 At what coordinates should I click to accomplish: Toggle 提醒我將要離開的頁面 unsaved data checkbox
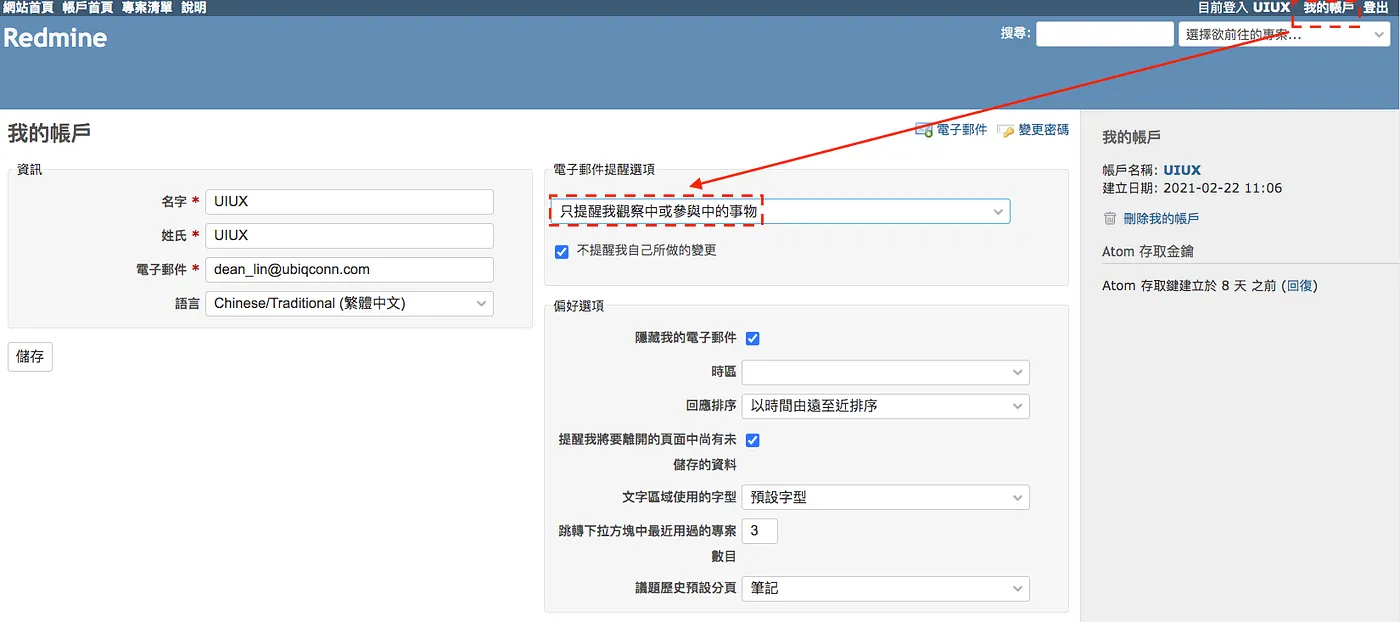pos(753,439)
